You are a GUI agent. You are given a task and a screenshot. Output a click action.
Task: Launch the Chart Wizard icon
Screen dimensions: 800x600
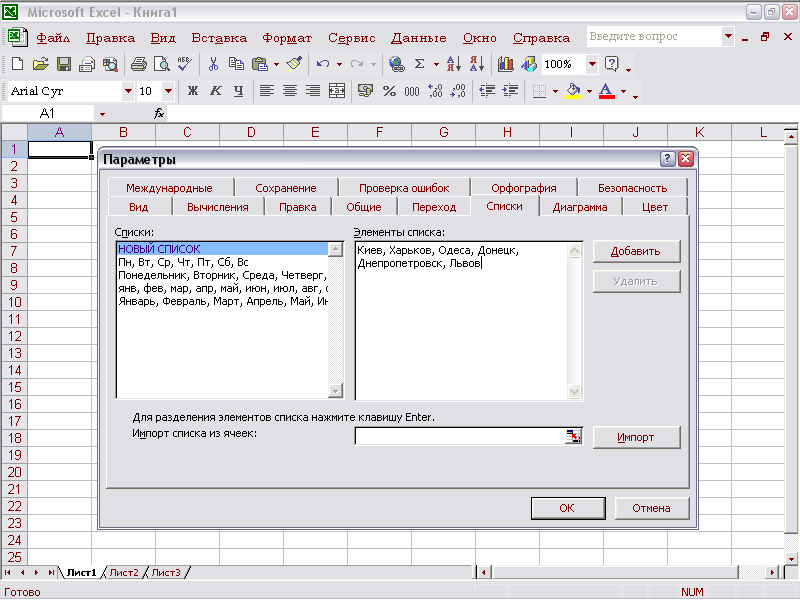(x=506, y=64)
